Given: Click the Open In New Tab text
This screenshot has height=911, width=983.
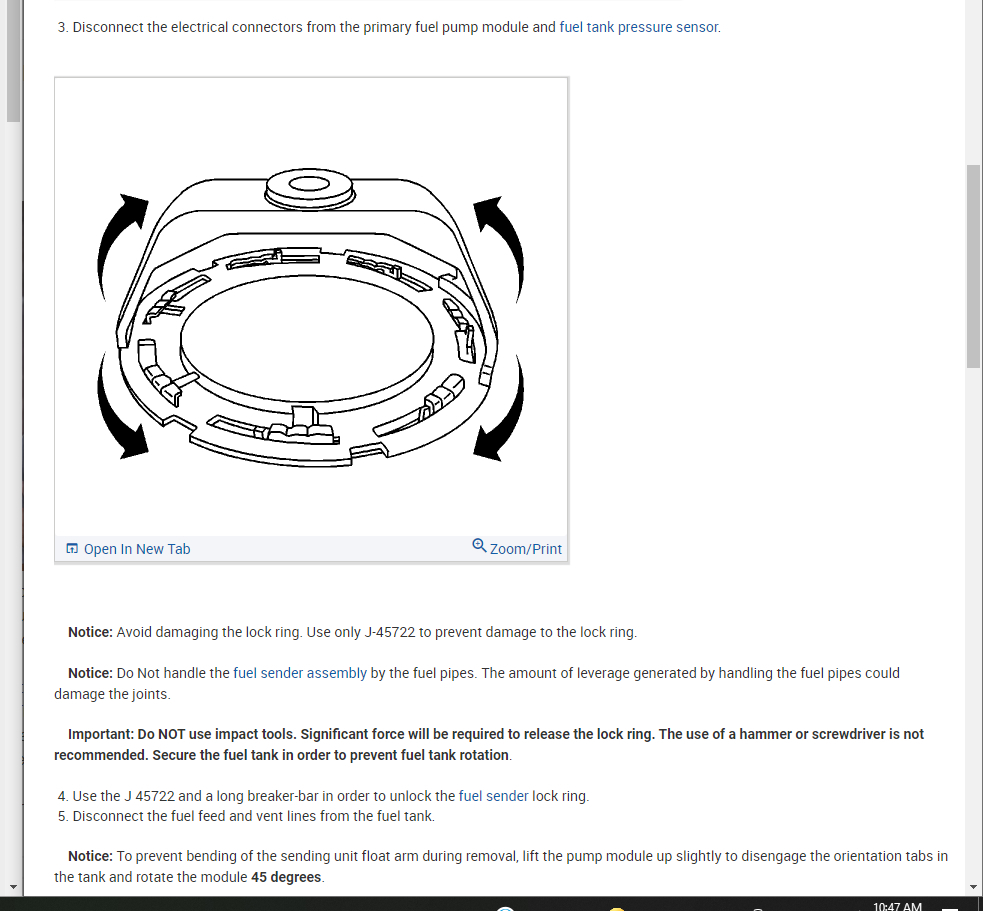Looking at the screenshot, I should pyautogui.click(x=137, y=549).
